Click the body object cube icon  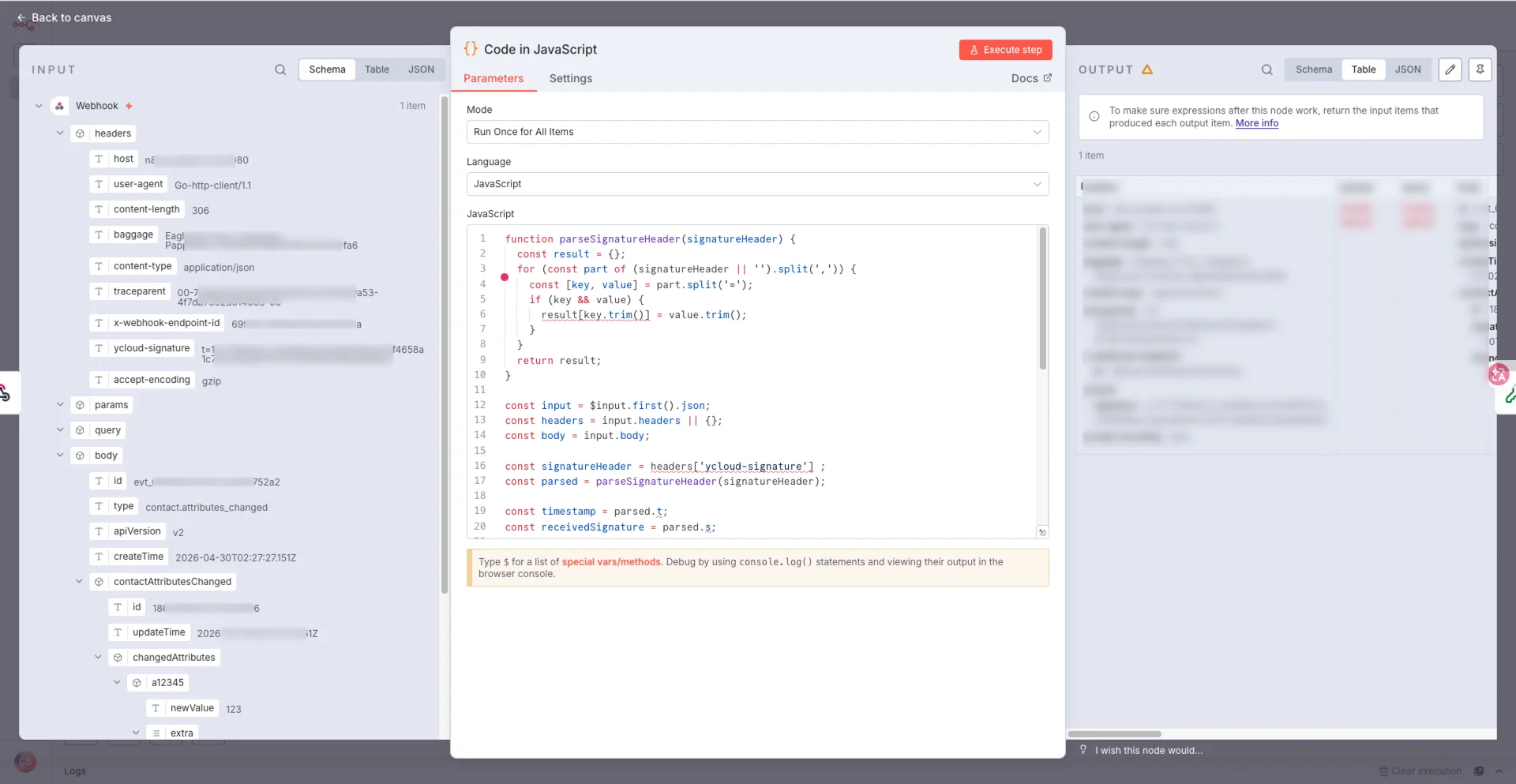click(80, 456)
